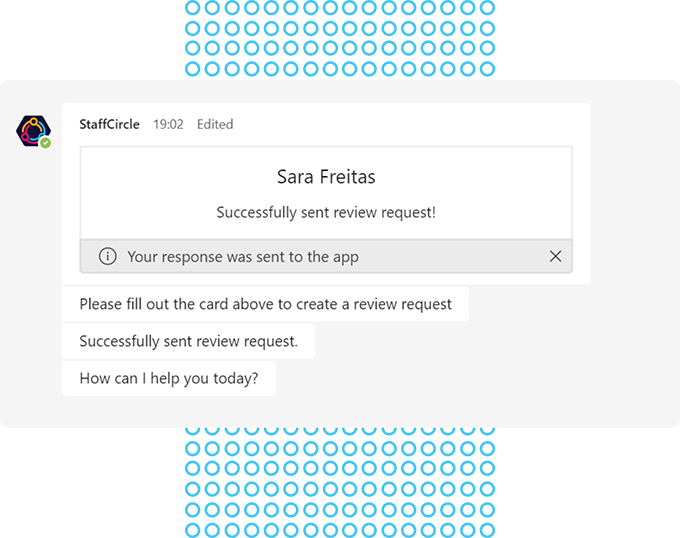Image resolution: width=680 pixels, height=538 pixels.
Task: Click the info icon in response banner
Action: click(108, 256)
